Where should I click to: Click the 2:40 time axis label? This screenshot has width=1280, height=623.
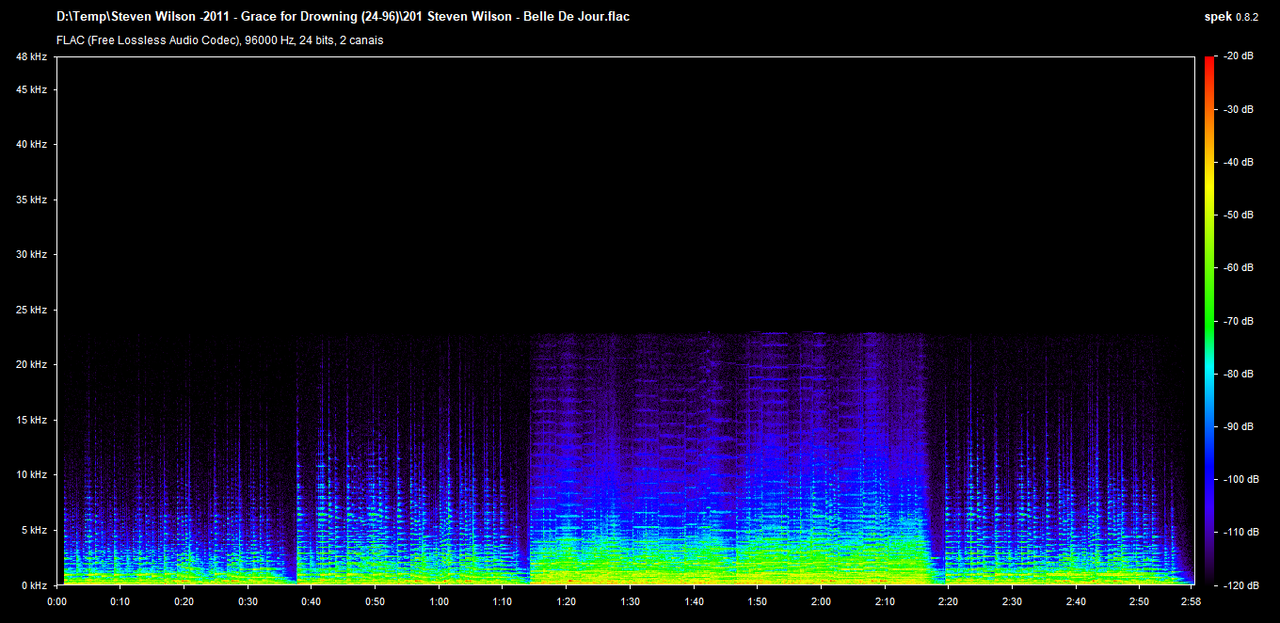[x=1076, y=602]
